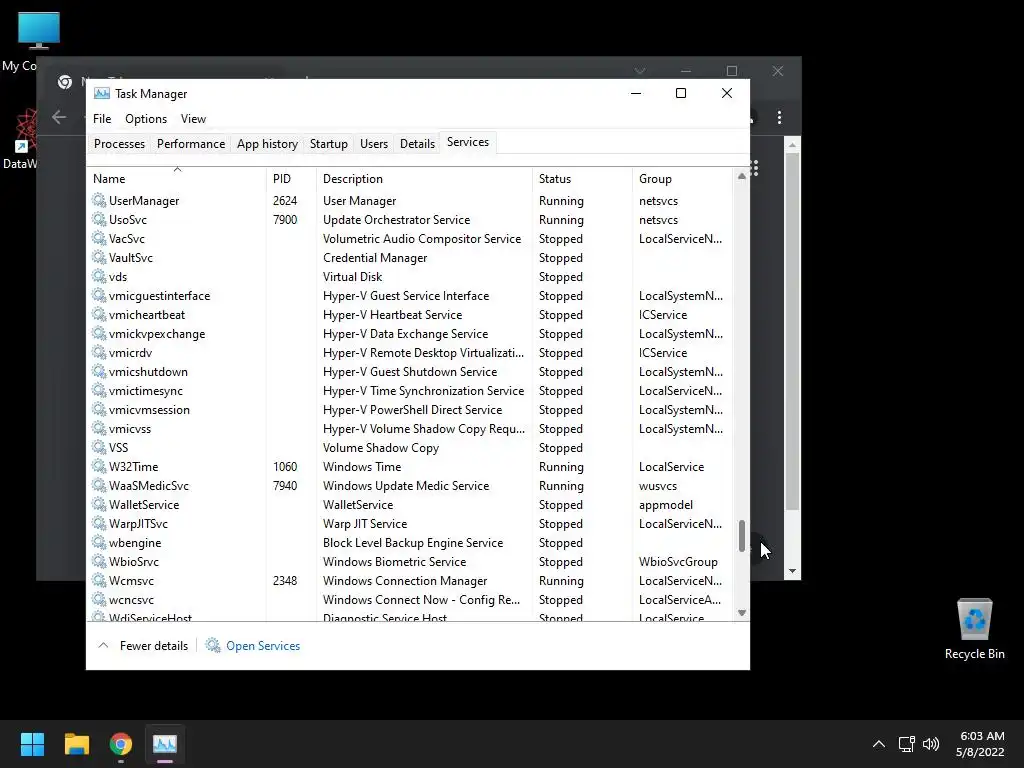This screenshot has height=768, width=1024.
Task: Click the gear icon beside Wcmsvc
Action: pyautogui.click(x=99, y=579)
